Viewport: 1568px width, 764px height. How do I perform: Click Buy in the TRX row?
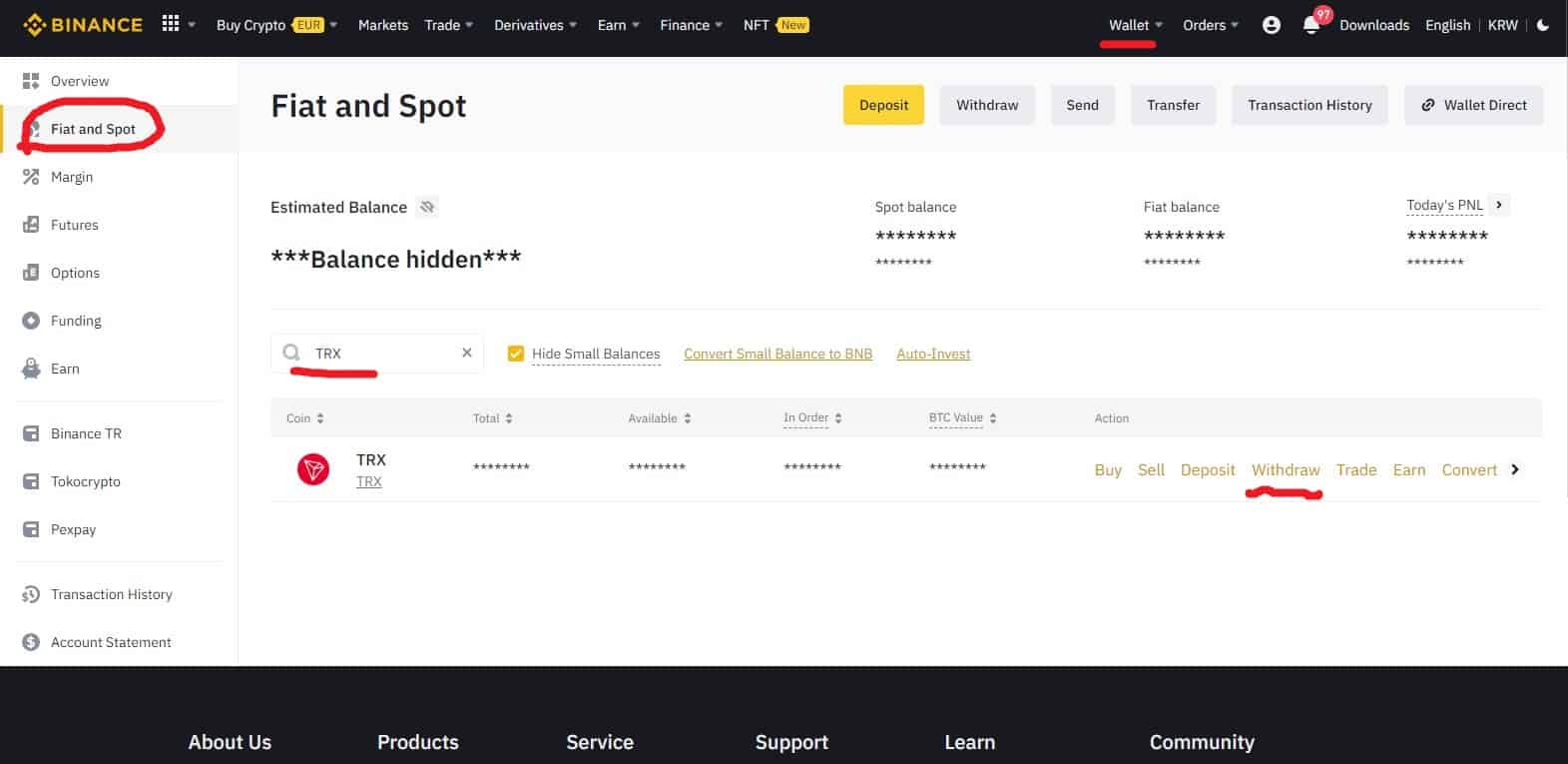pyautogui.click(x=1108, y=469)
